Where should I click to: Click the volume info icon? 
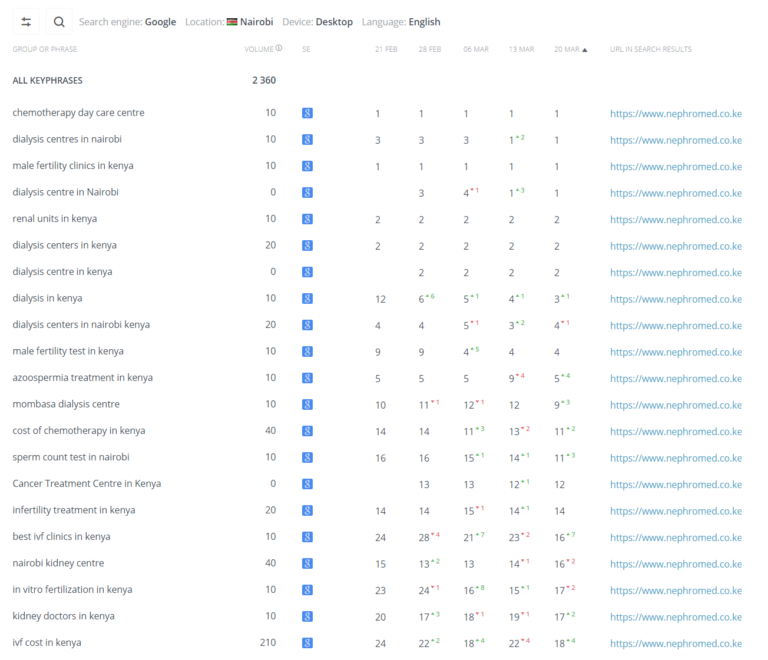[x=279, y=48]
